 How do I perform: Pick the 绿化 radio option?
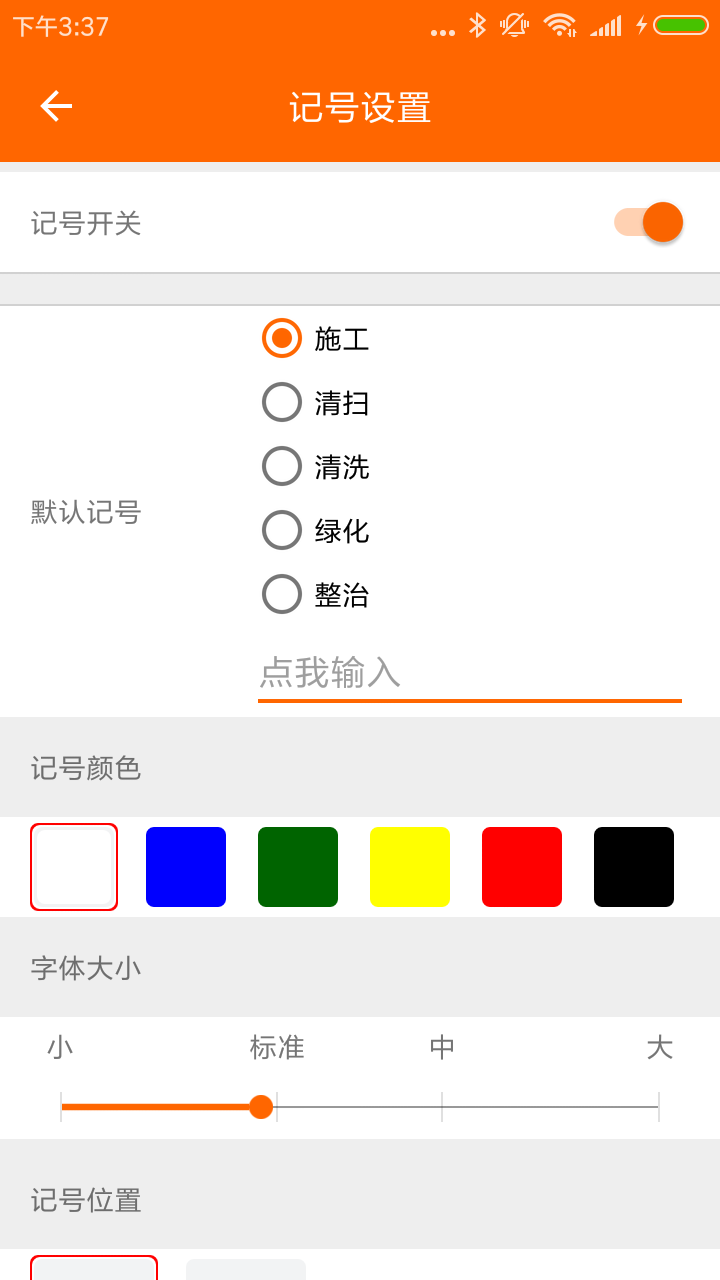[x=282, y=530]
